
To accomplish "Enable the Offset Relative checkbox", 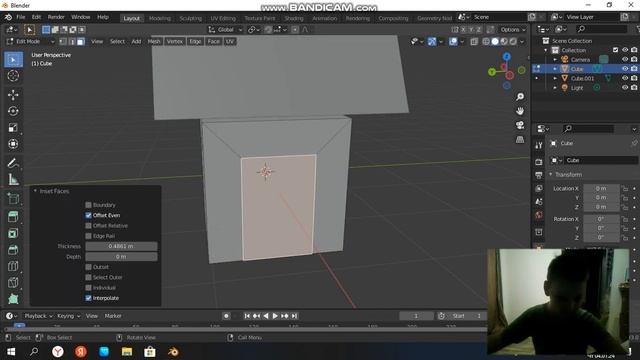I will [88, 226].
